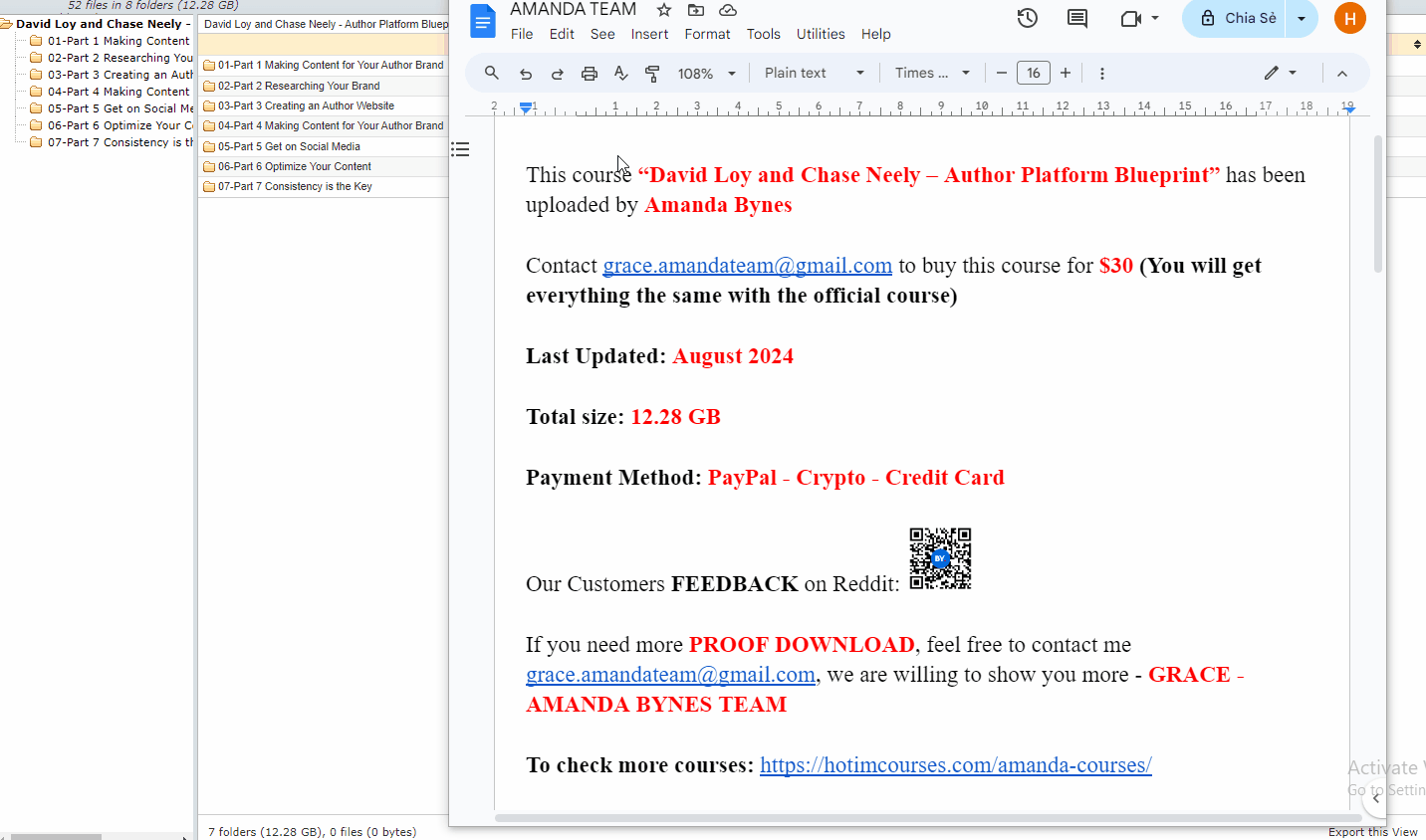Open the Help menu

876,34
